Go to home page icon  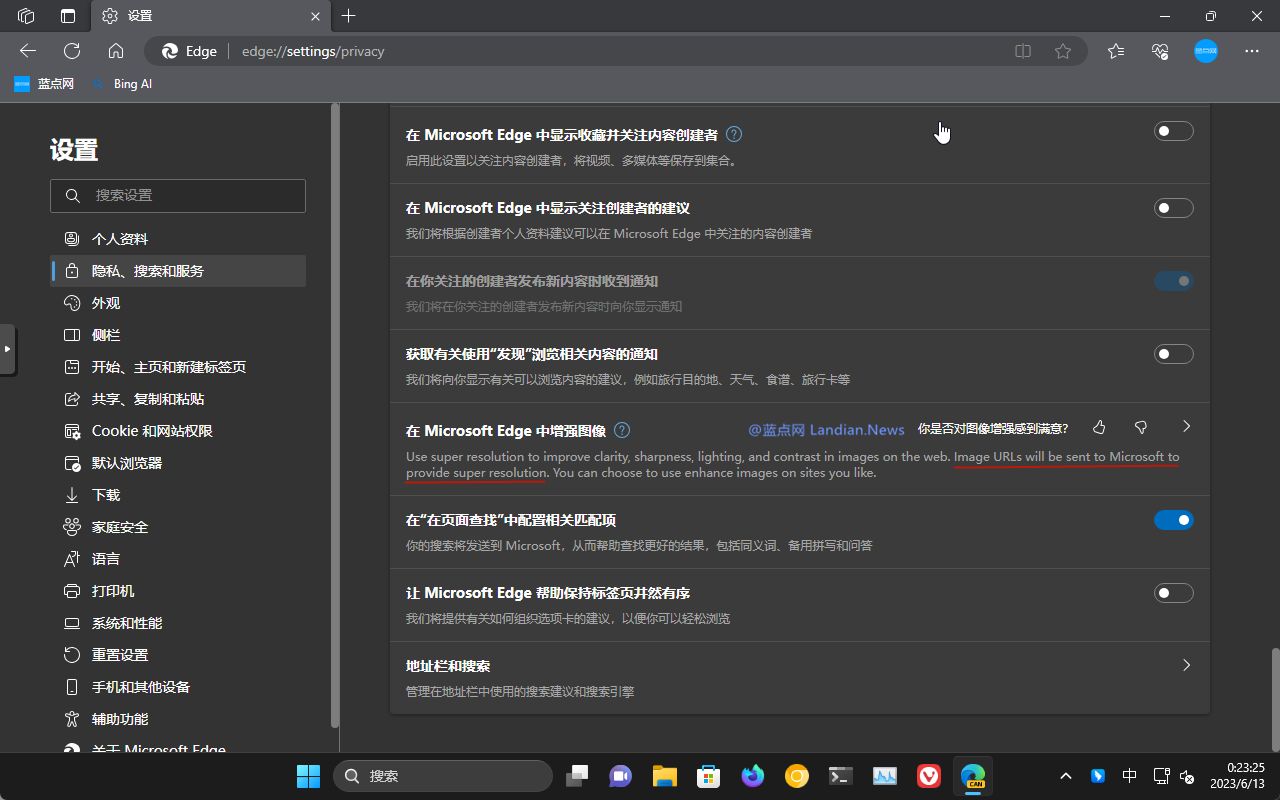click(116, 51)
